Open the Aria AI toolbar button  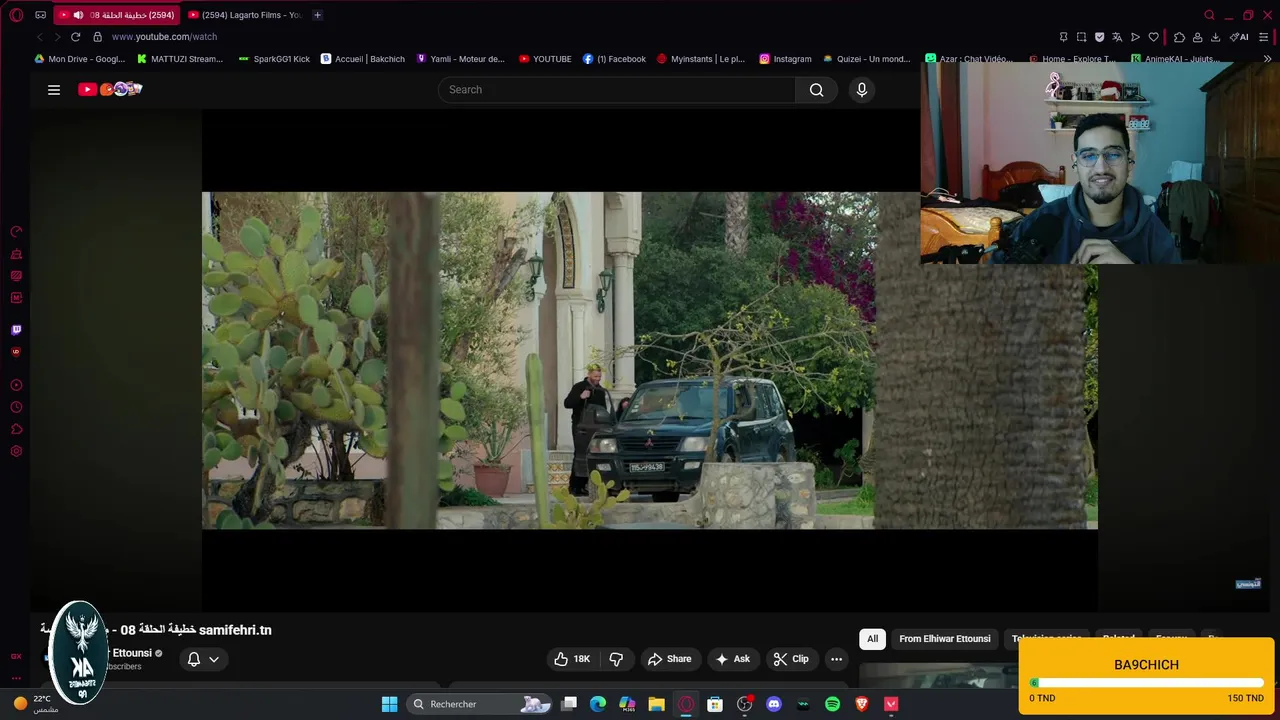[x=1240, y=37]
